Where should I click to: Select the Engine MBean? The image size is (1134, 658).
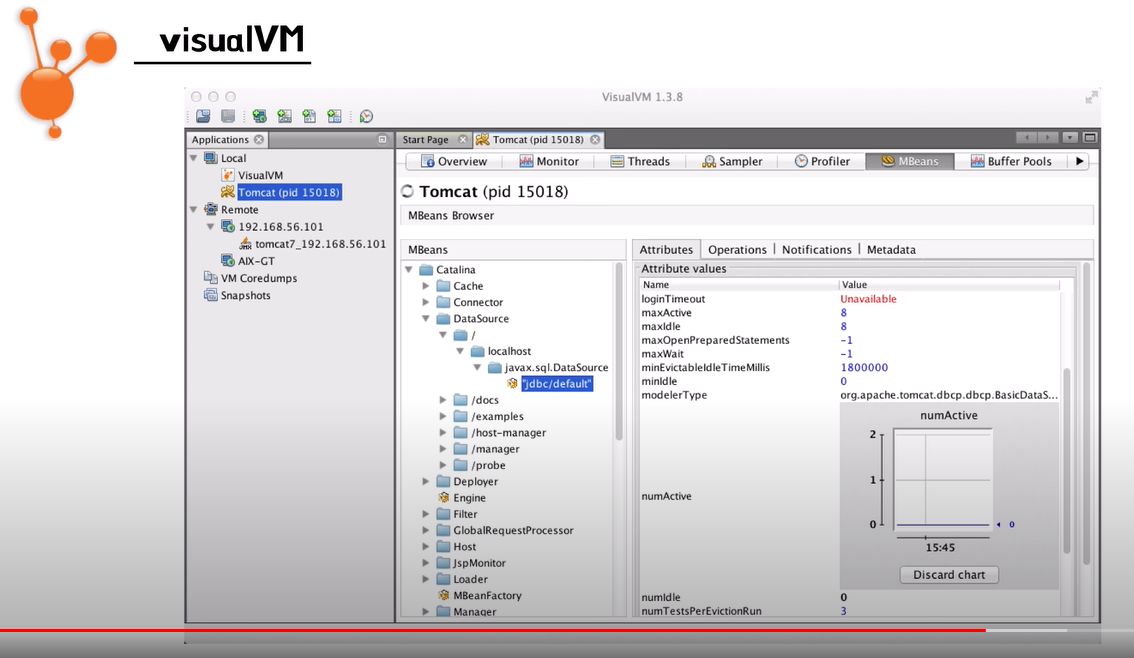469,498
